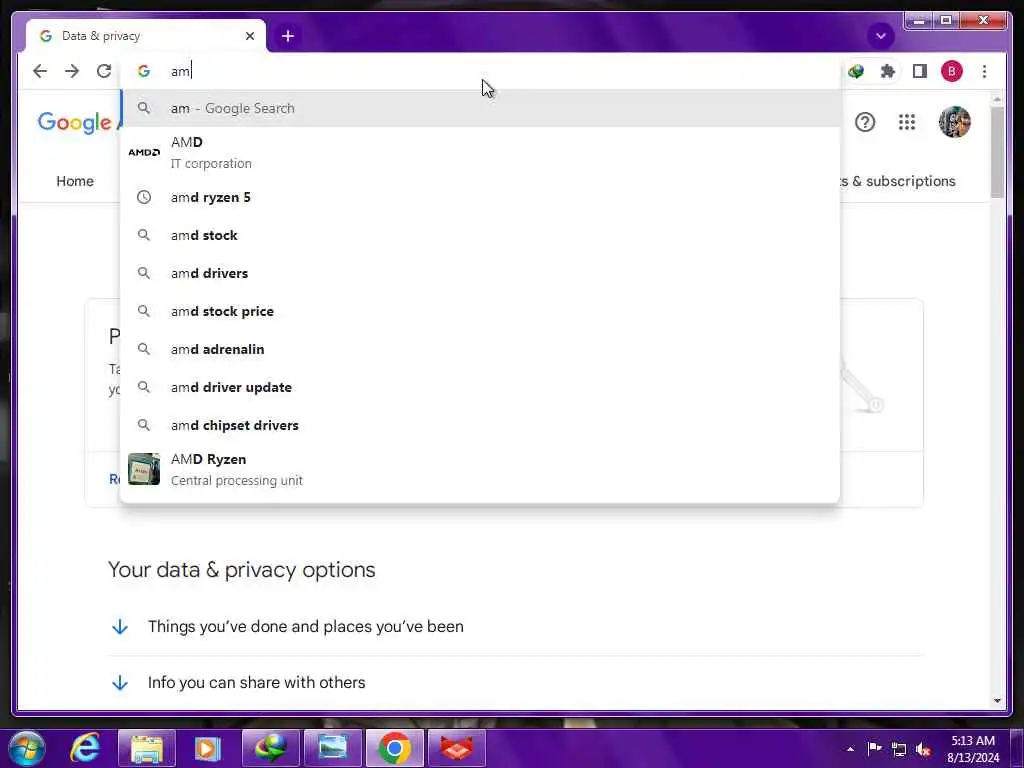Image resolution: width=1024 pixels, height=768 pixels.
Task: Open the Google Account help question-mark icon
Action: [x=865, y=122]
